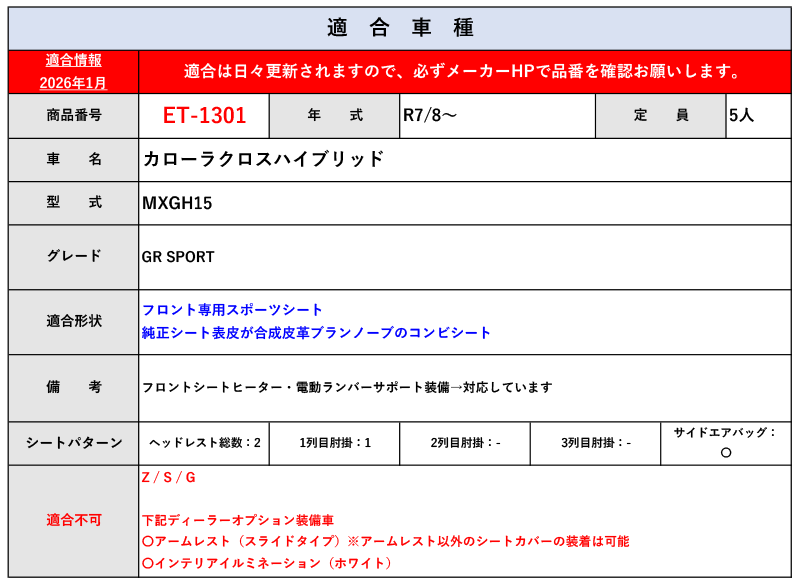Screen dimensions: 800x585
Task: Click the 5人 capacity value
Action: [741, 115]
